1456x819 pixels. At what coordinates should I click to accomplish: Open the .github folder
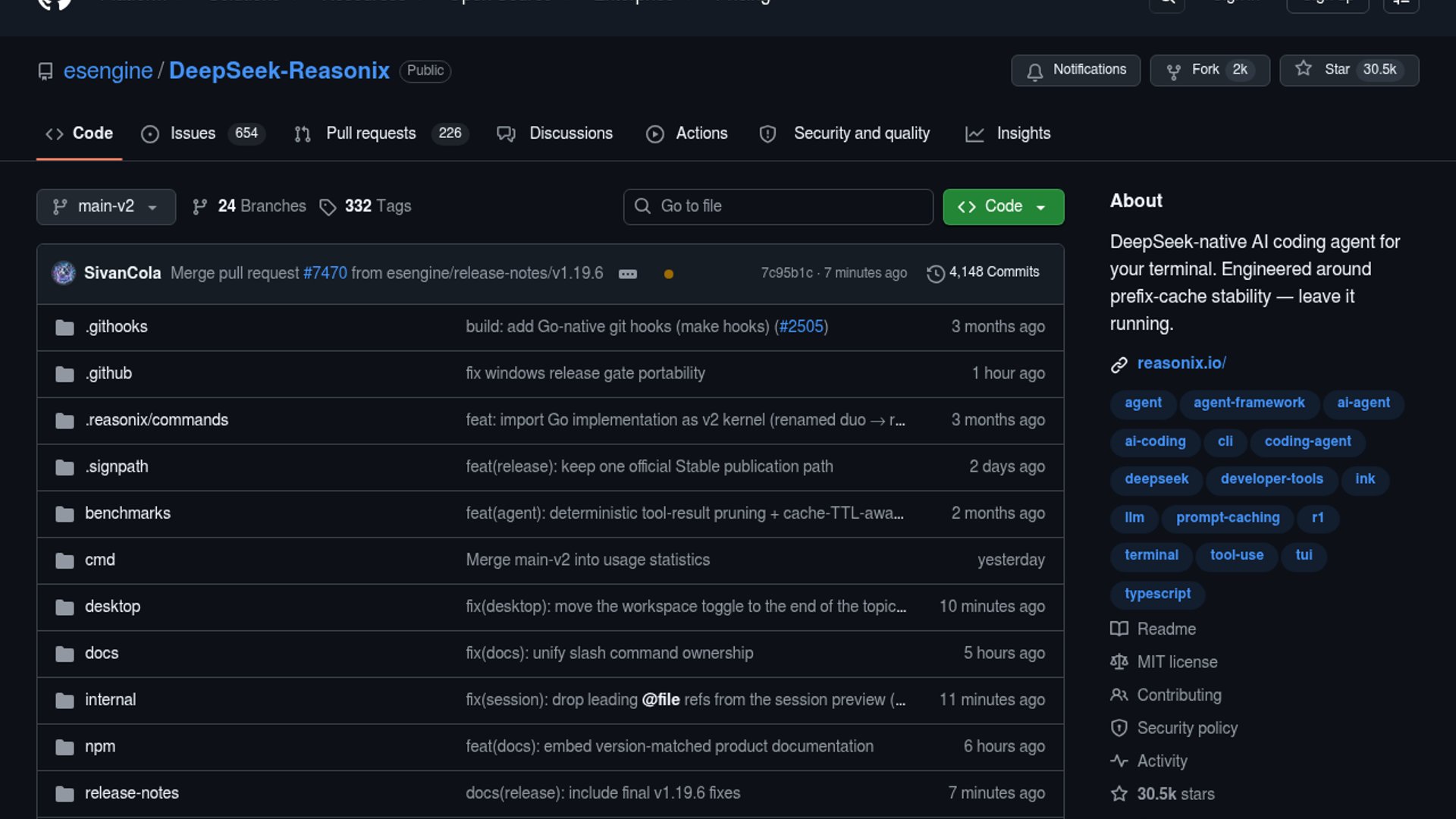[x=108, y=374]
